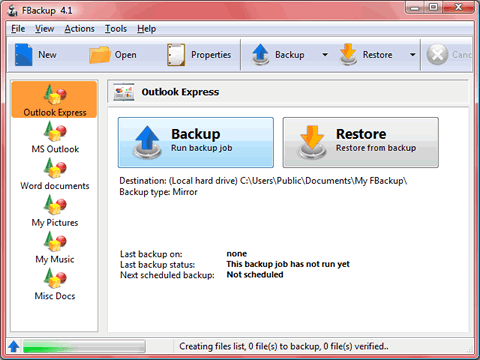
Task: Click the 'Outlook Express' panel header title
Action: point(180,92)
